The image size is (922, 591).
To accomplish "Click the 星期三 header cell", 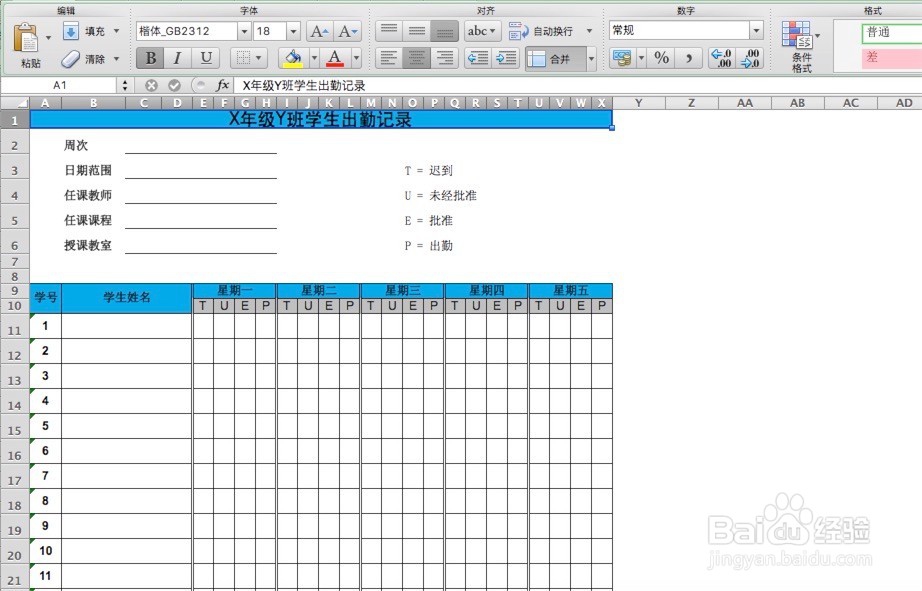I will 403,291.
